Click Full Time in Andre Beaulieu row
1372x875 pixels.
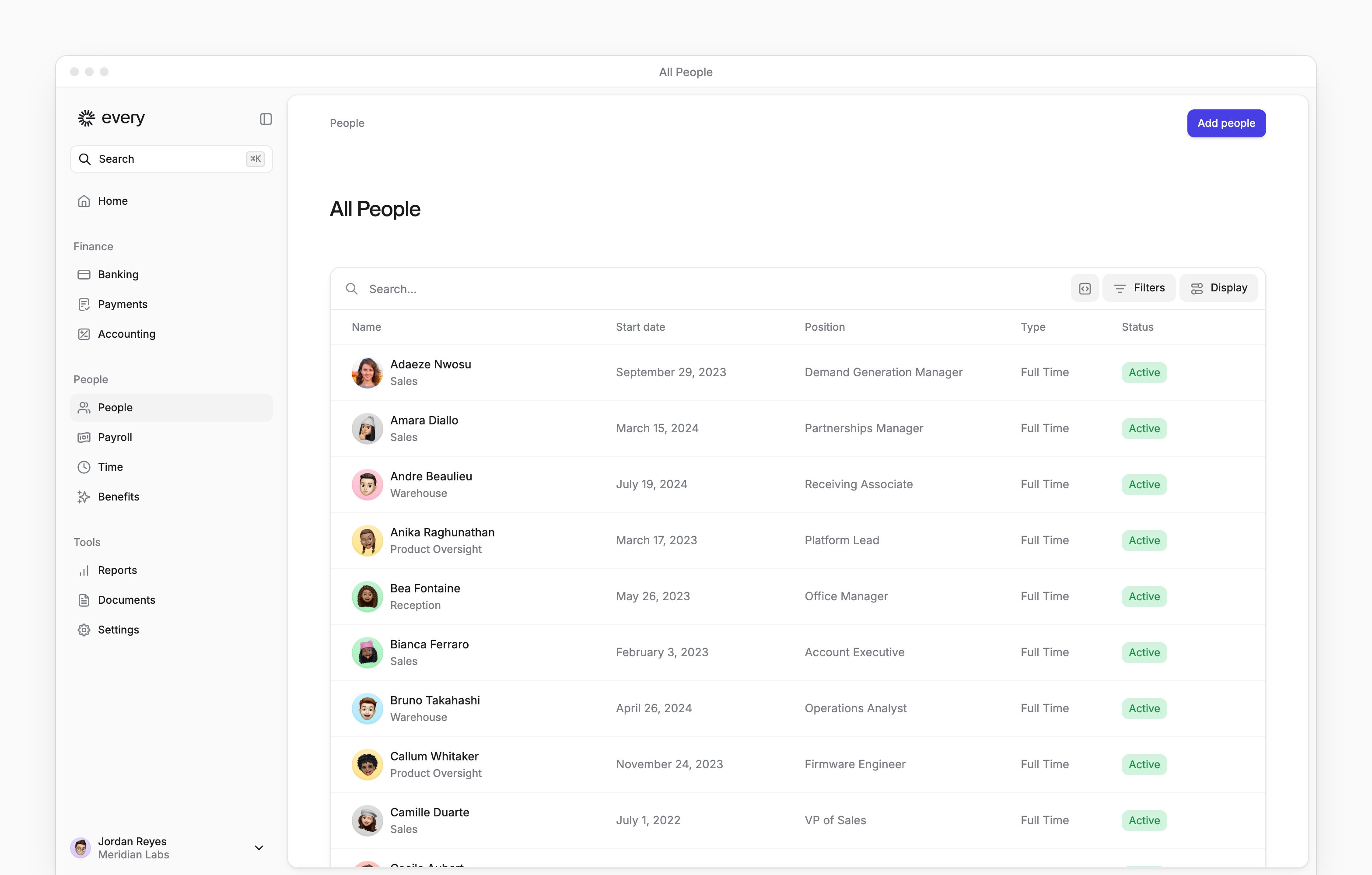click(1044, 484)
